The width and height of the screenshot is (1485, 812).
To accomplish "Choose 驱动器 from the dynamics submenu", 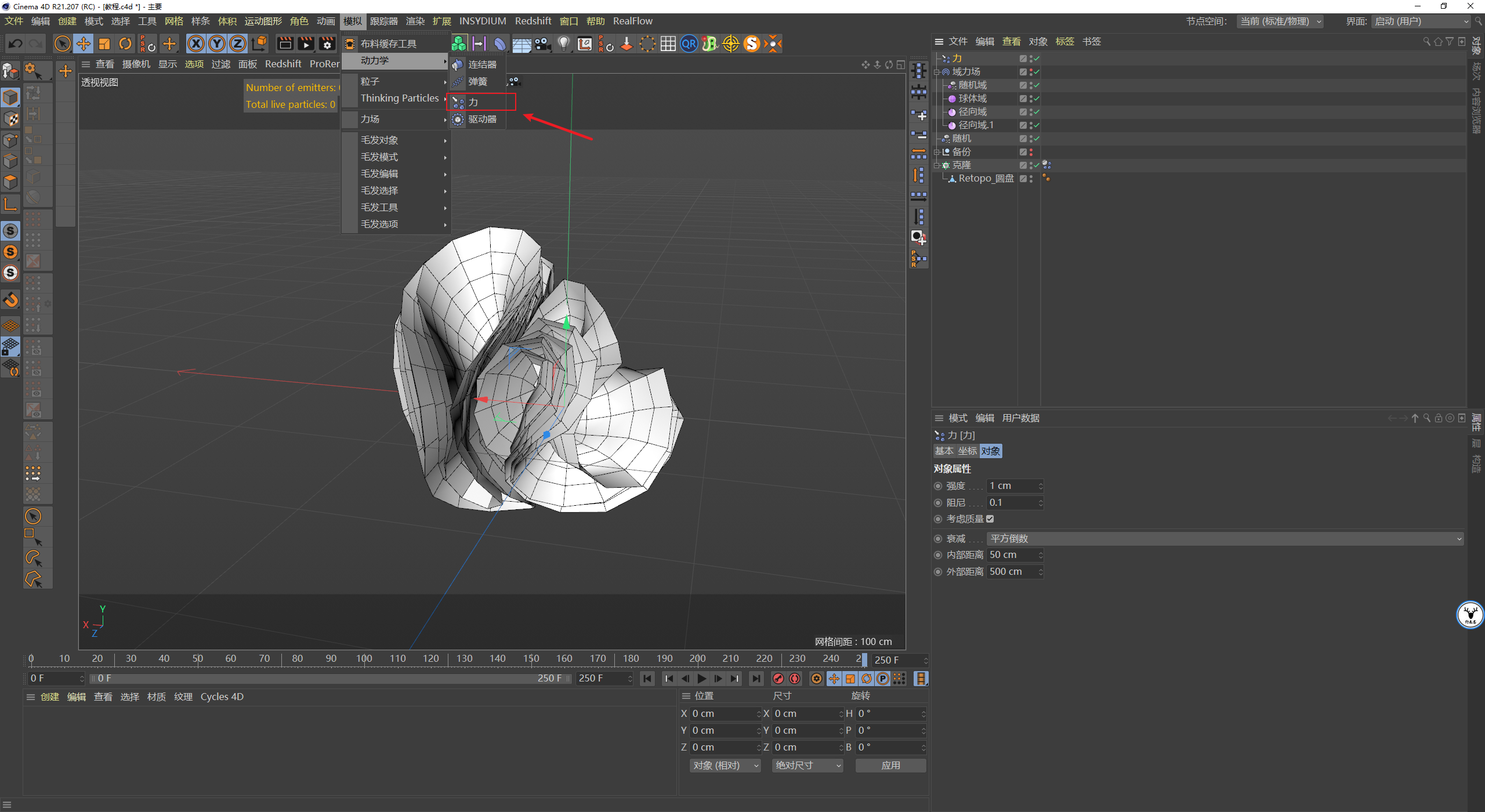I will [x=482, y=119].
